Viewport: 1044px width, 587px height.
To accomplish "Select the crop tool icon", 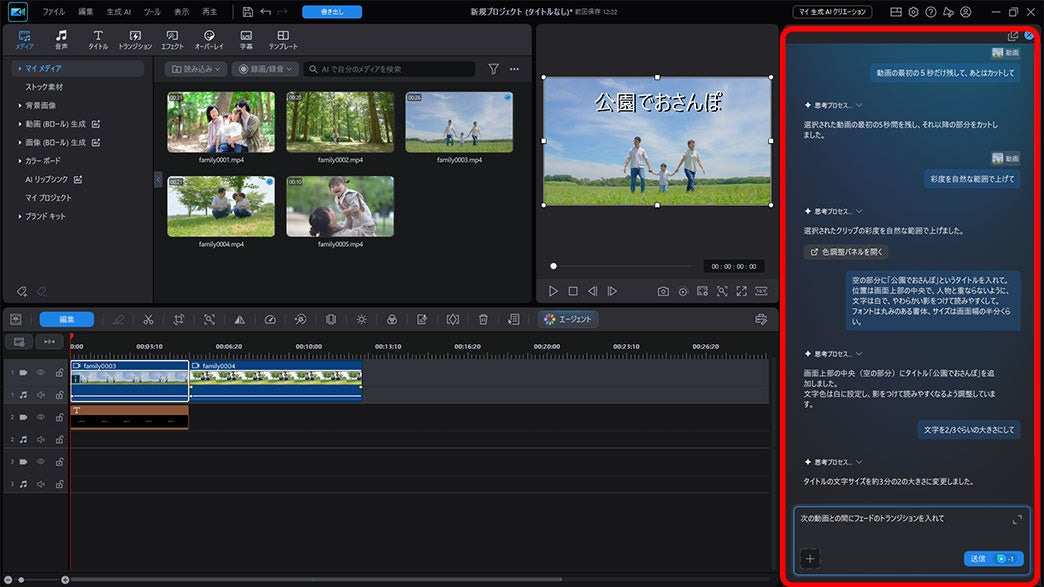I will click(178, 319).
